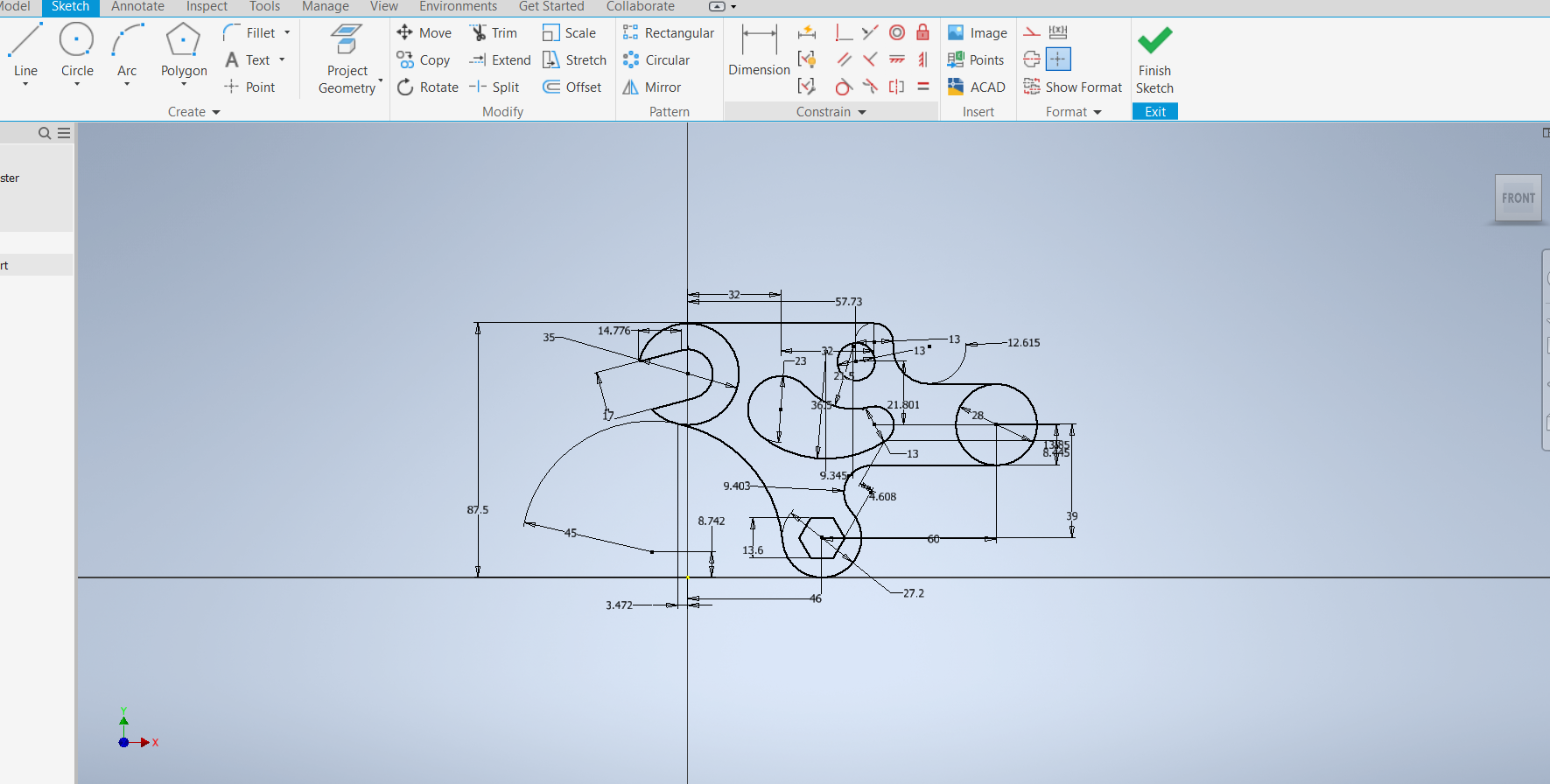Select the Tangent constraint icon

pos(844,87)
